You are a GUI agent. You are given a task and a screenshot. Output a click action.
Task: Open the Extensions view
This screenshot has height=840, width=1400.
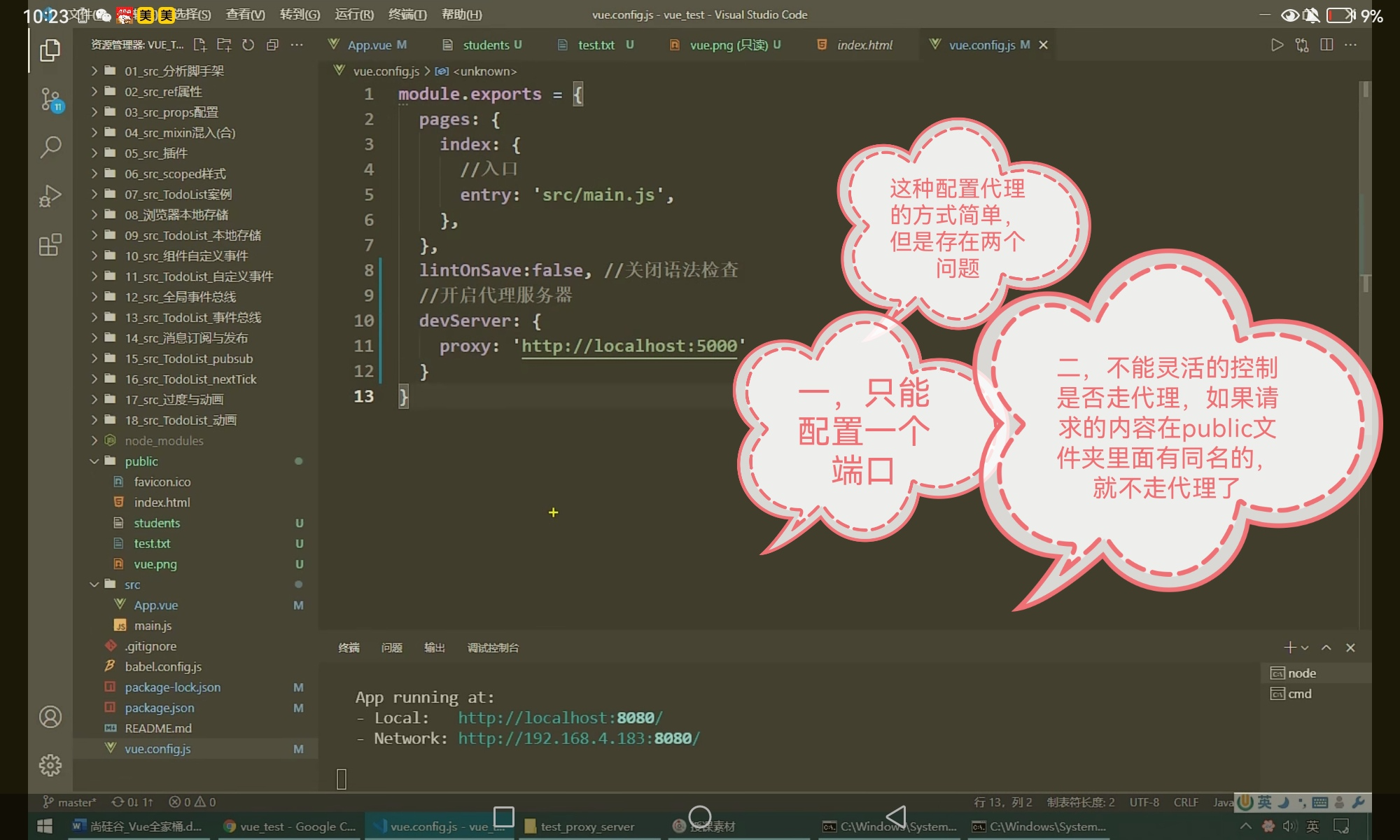(50, 245)
